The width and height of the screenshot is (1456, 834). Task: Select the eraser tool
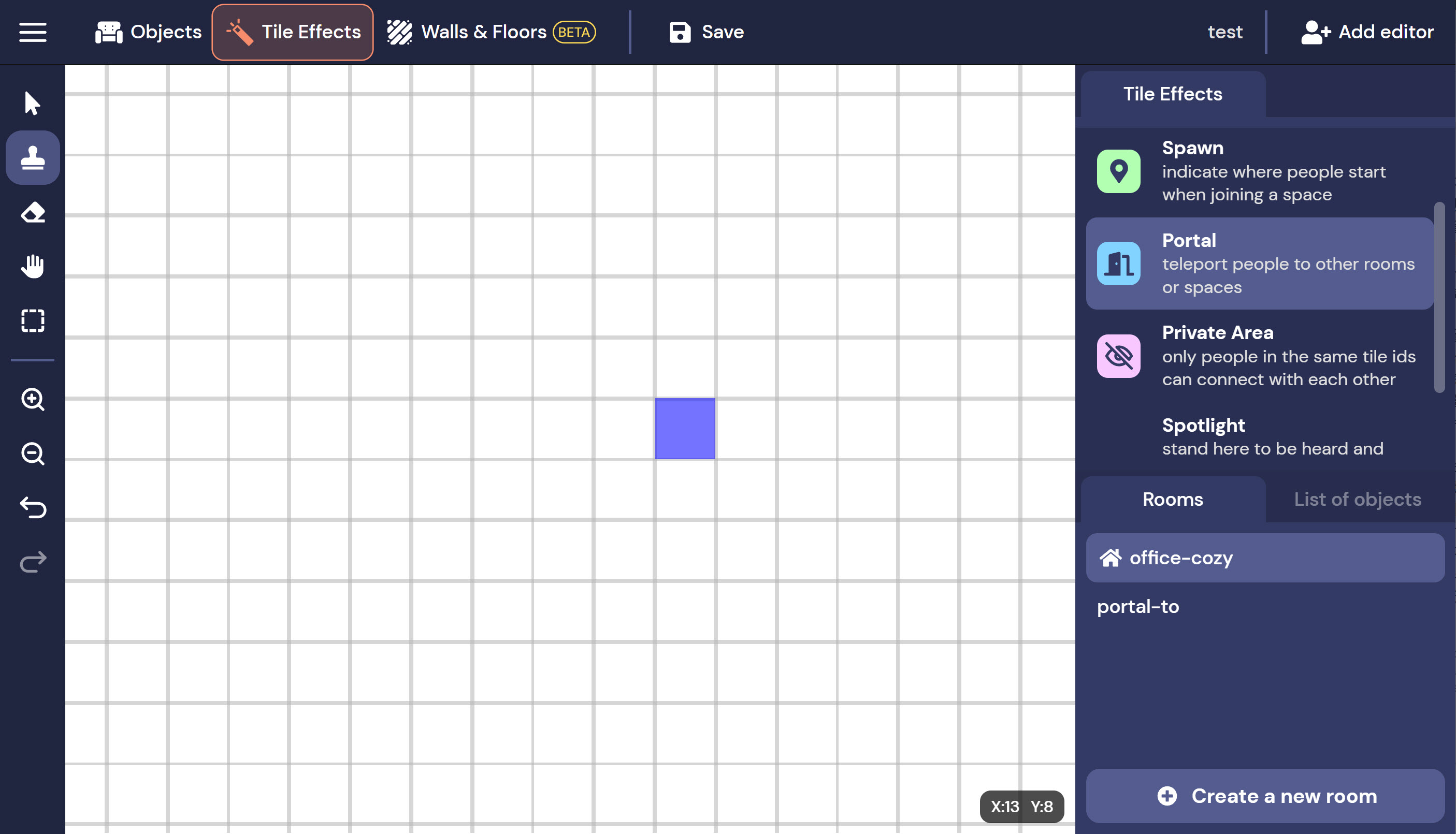[33, 212]
